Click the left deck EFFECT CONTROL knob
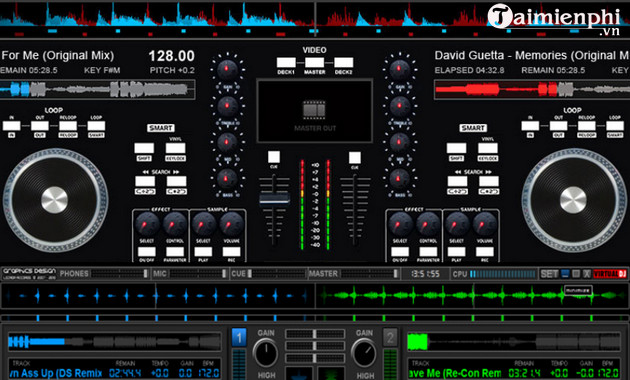This screenshot has width=630, height=380. click(x=175, y=224)
